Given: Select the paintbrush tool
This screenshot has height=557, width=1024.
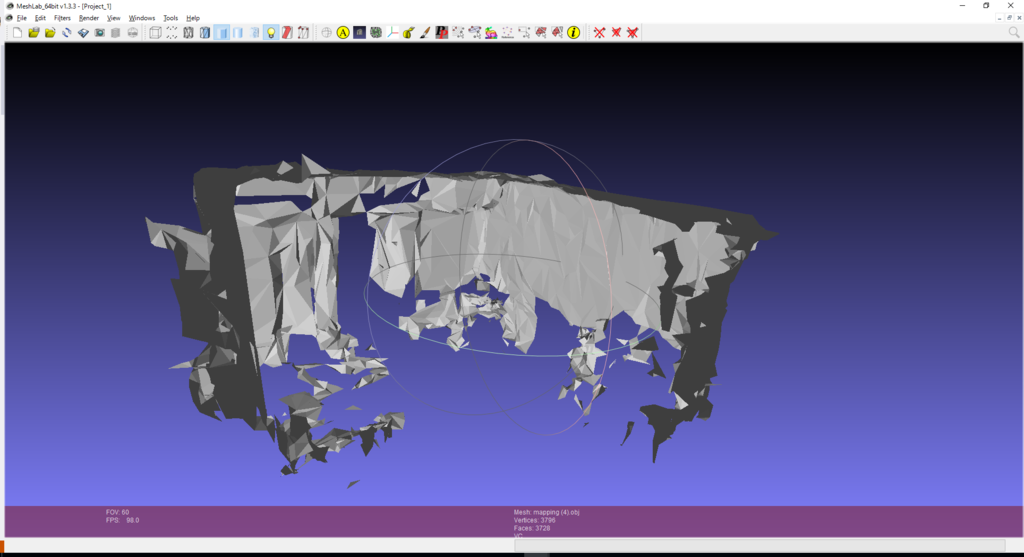Looking at the screenshot, I should point(425,33).
